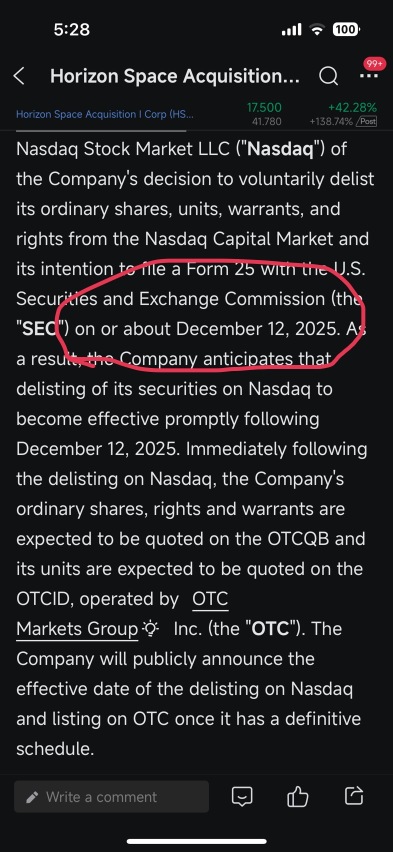Tap the Write a comment field

(x=111, y=797)
